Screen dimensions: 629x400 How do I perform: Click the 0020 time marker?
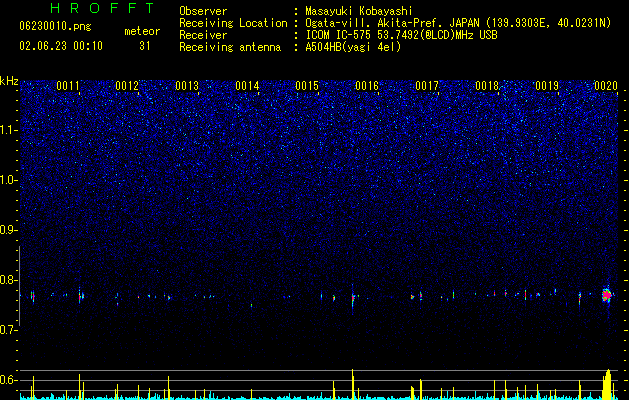point(606,86)
